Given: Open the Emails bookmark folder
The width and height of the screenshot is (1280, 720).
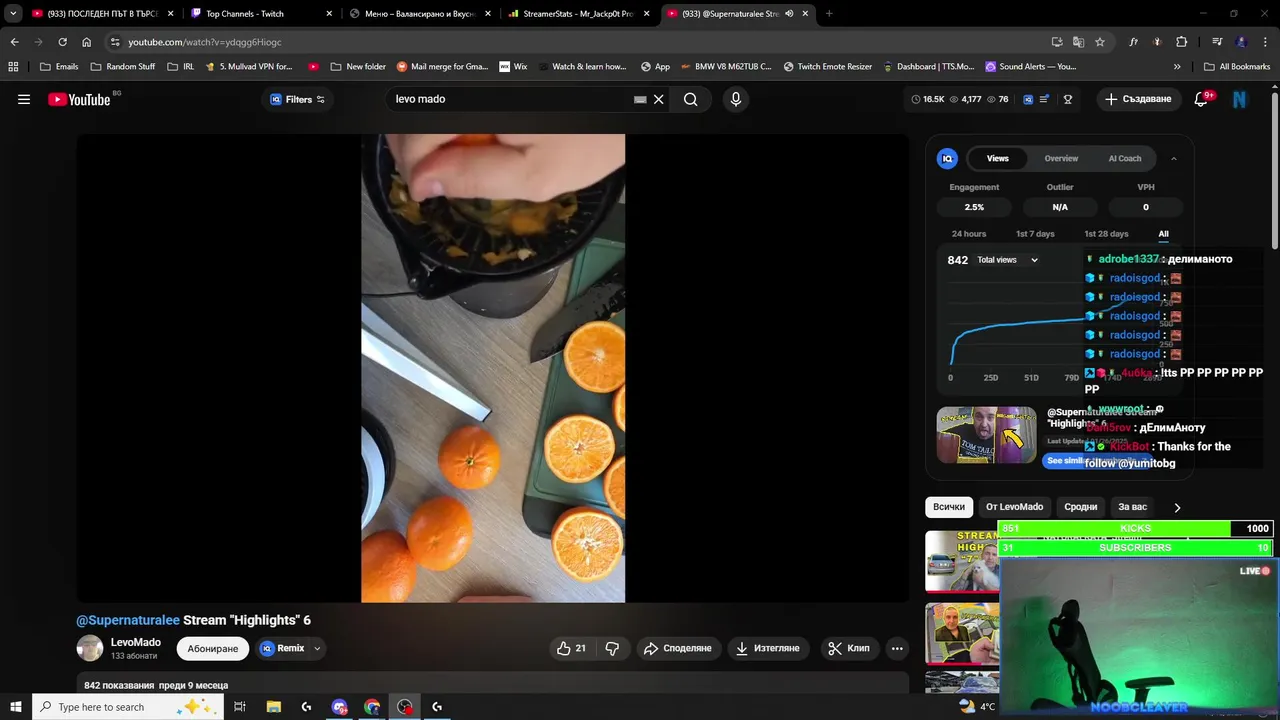Looking at the screenshot, I should (x=59, y=67).
